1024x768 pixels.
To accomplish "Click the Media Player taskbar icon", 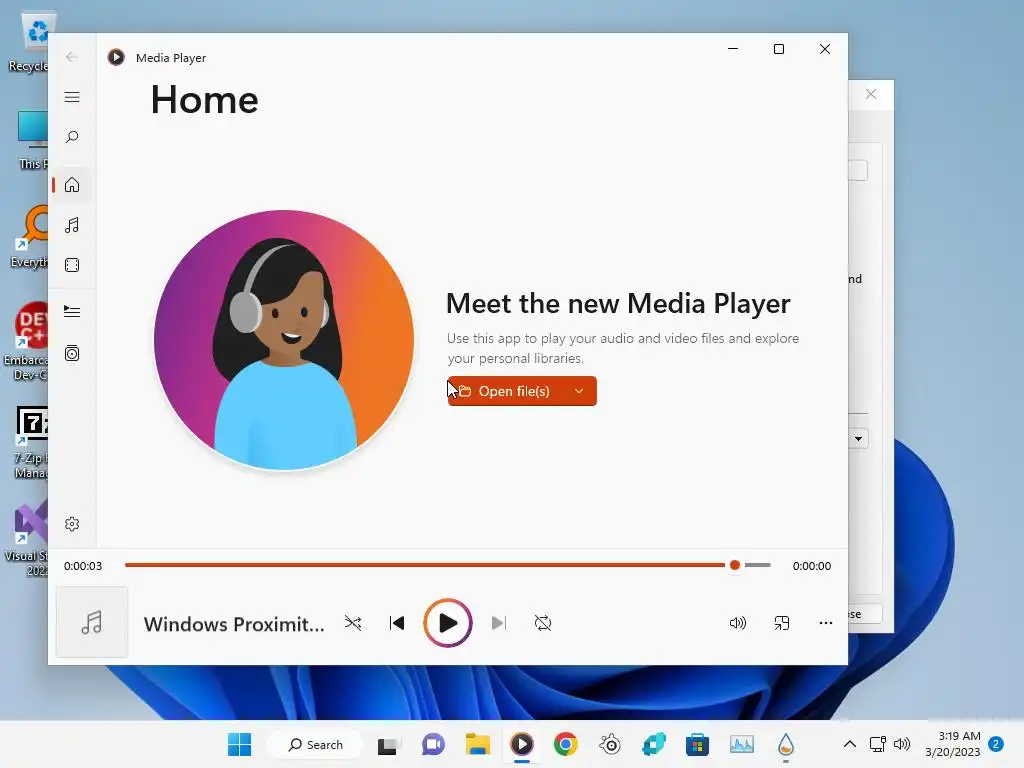I will [x=521, y=744].
